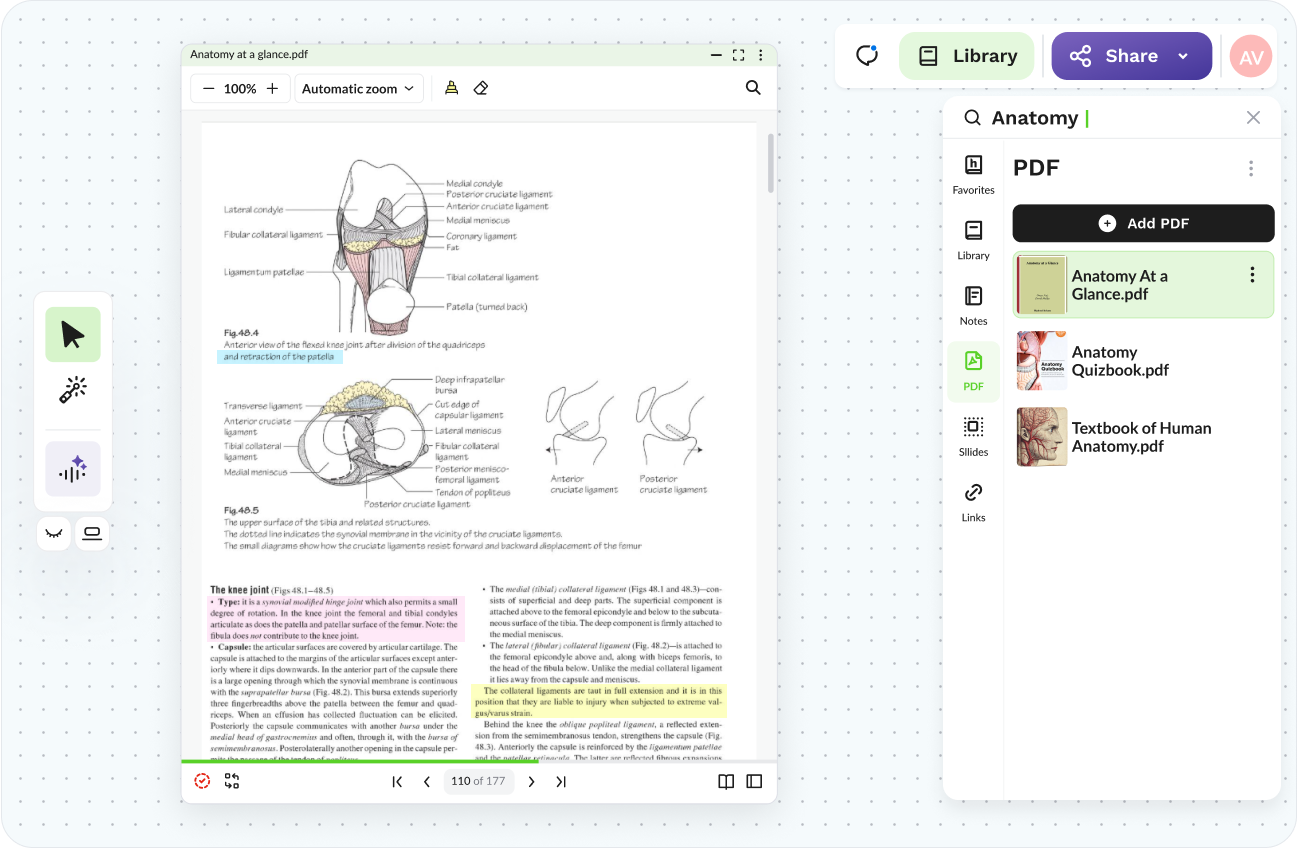Screen dimensions: 1297x848
Task: Open Textbook of Human Anatomy.pdf entry
Action: click(x=1143, y=437)
